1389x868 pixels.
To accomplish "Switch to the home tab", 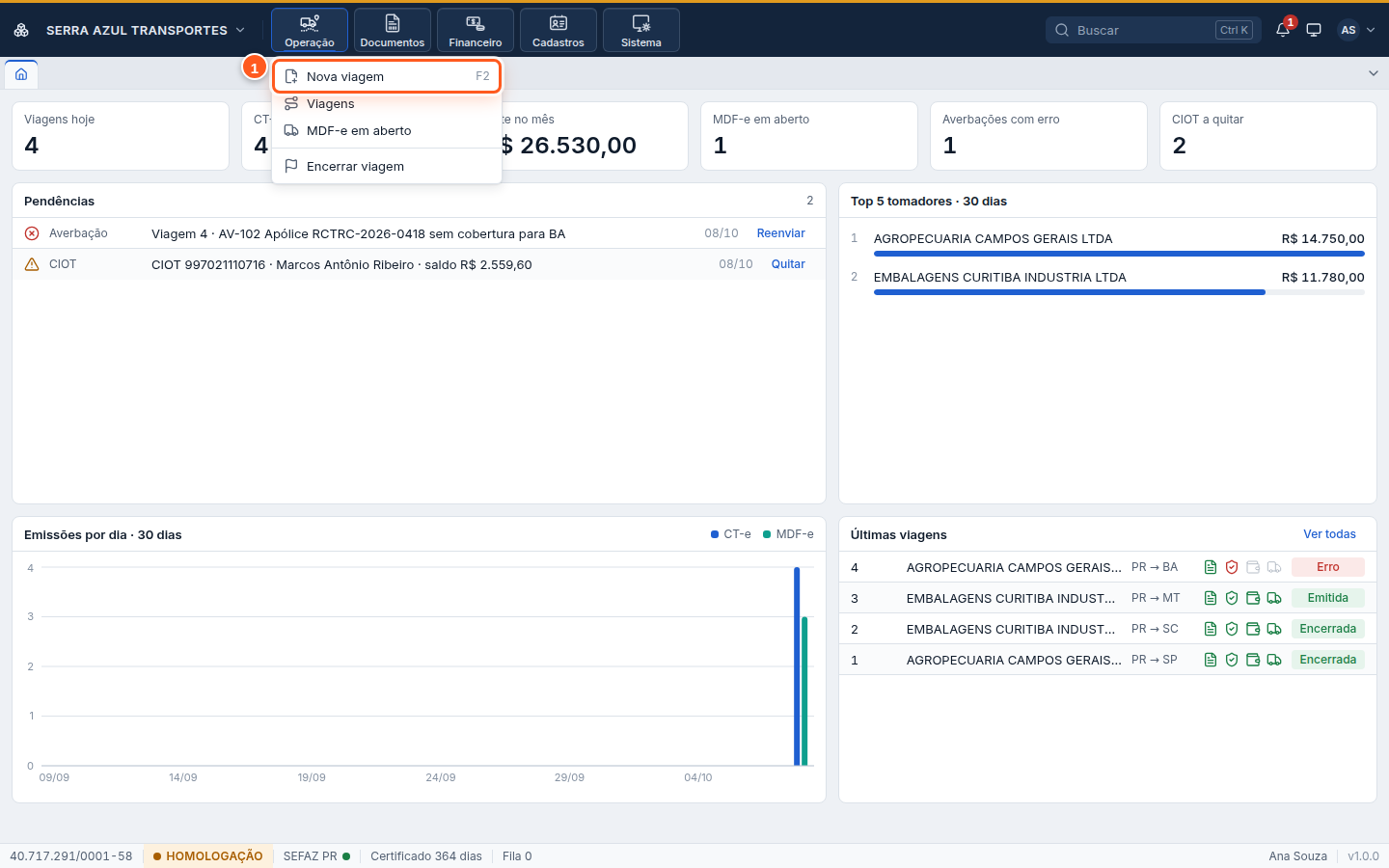I will coord(21,74).
